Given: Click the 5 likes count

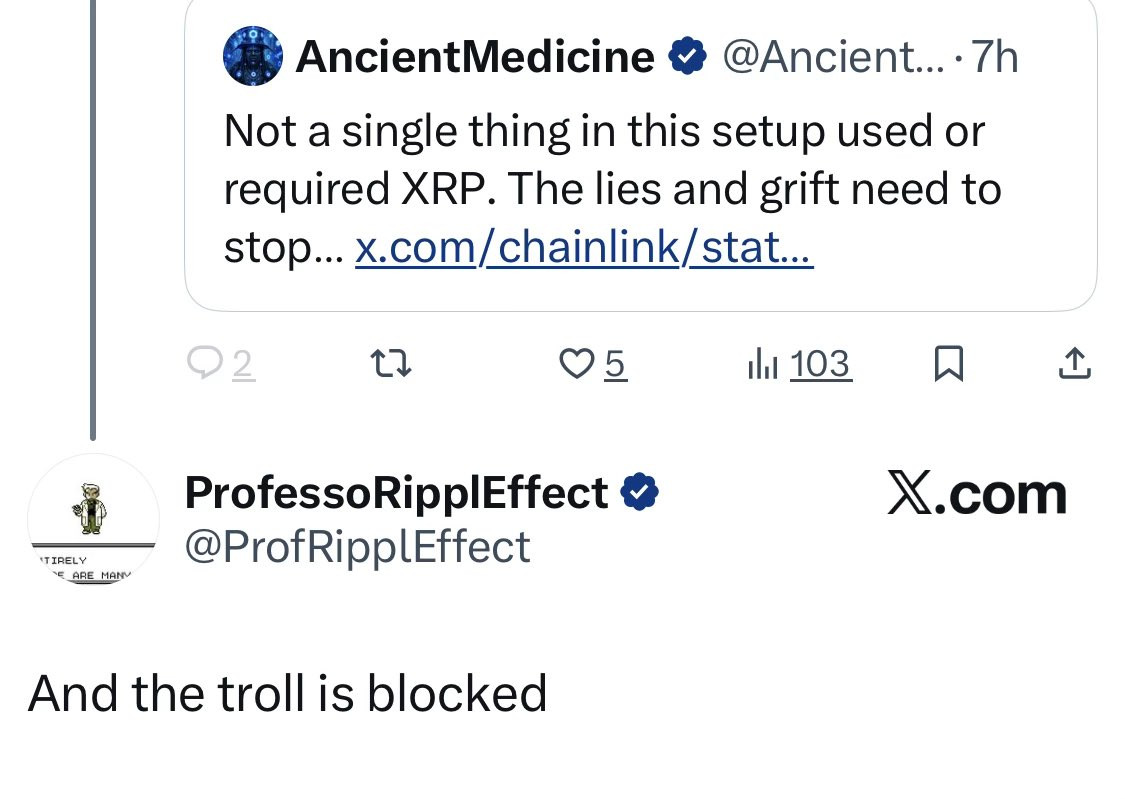Looking at the screenshot, I should point(615,365).
